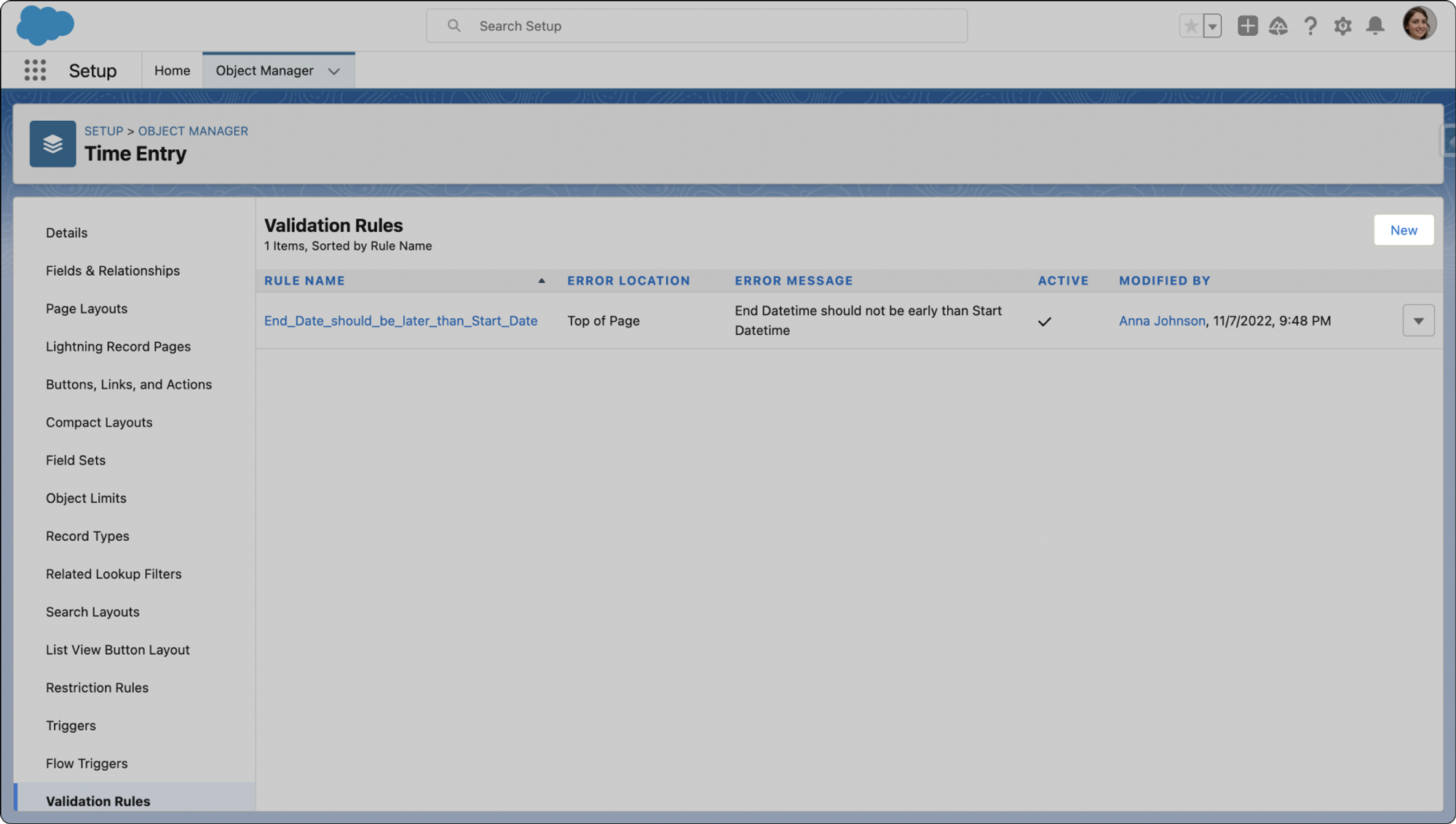Image resolution: width=1456 pixels, height=824 pixels.
Task: Switch to the Home tab
Action: [172, 71]
